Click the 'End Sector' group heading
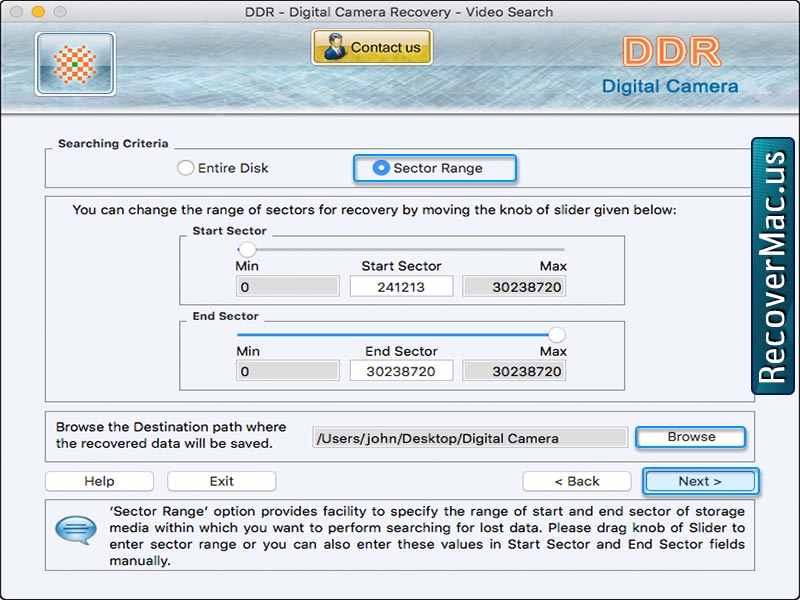Image resolution: width=800 pixels, height=600 pixels. 225,316
